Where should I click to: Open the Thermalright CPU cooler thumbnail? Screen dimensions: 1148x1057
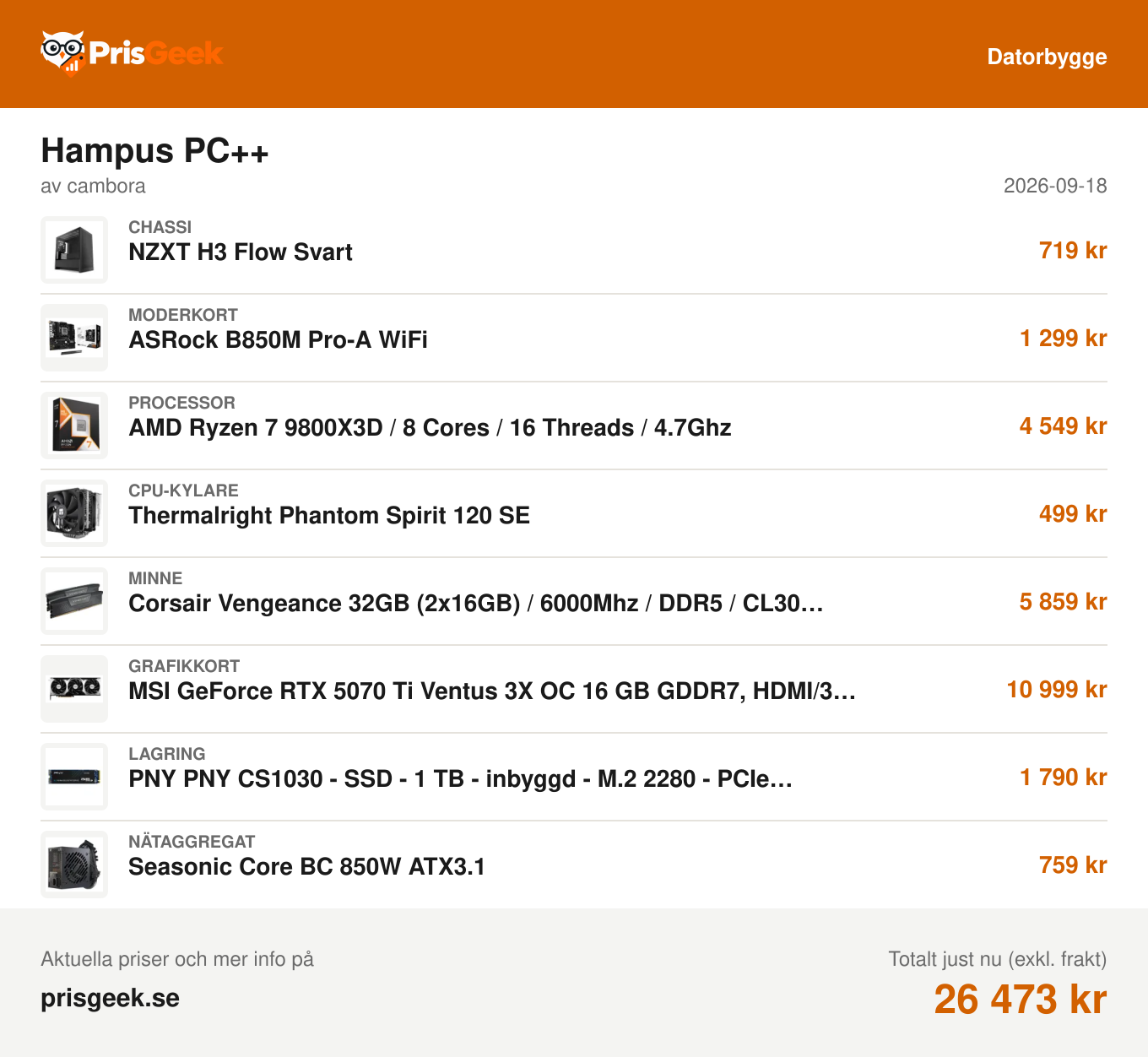pos(74,513)
